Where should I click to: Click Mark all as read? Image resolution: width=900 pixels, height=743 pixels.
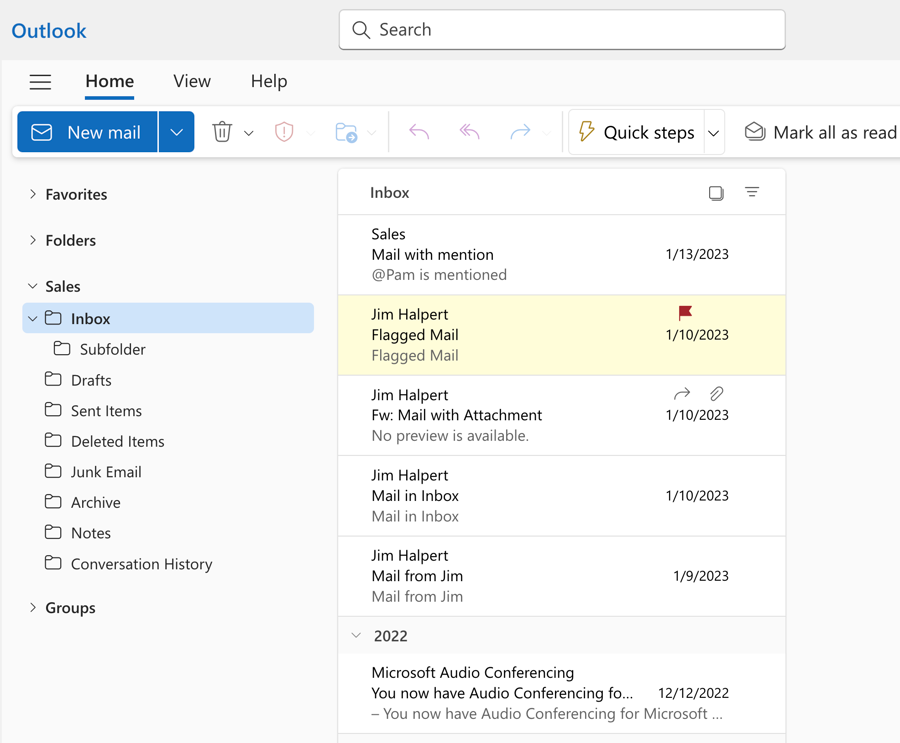tap(821, 132)
